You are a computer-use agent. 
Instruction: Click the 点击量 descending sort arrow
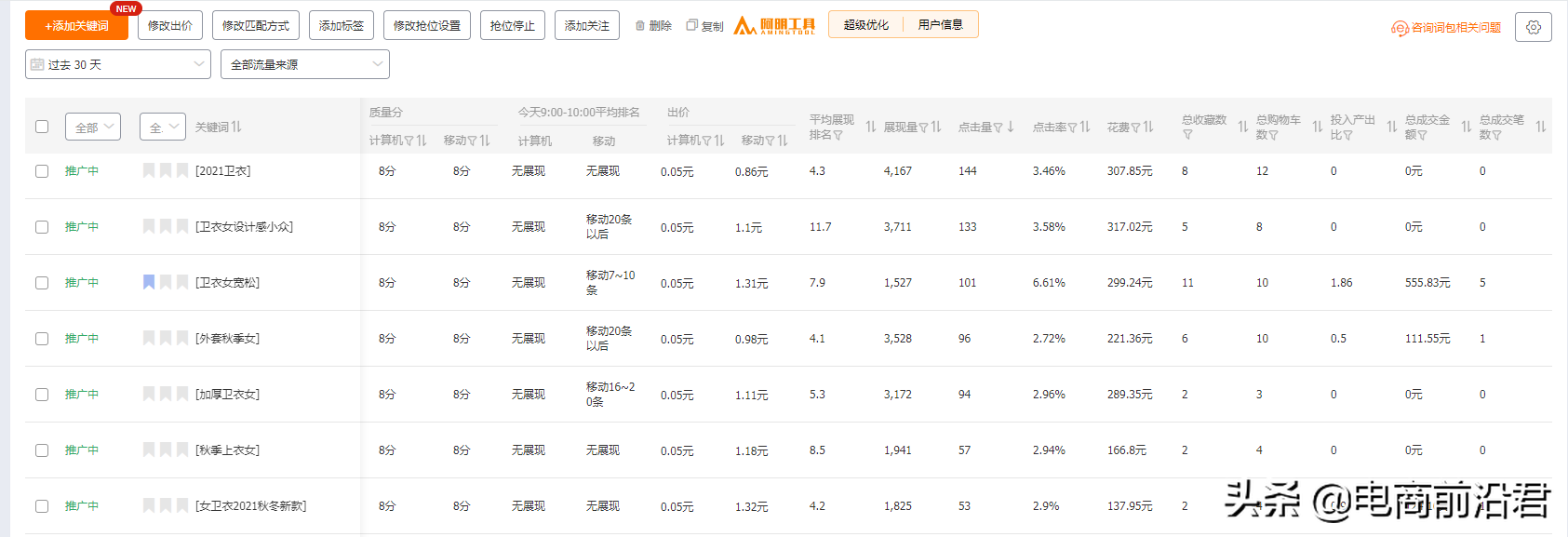1011,127
